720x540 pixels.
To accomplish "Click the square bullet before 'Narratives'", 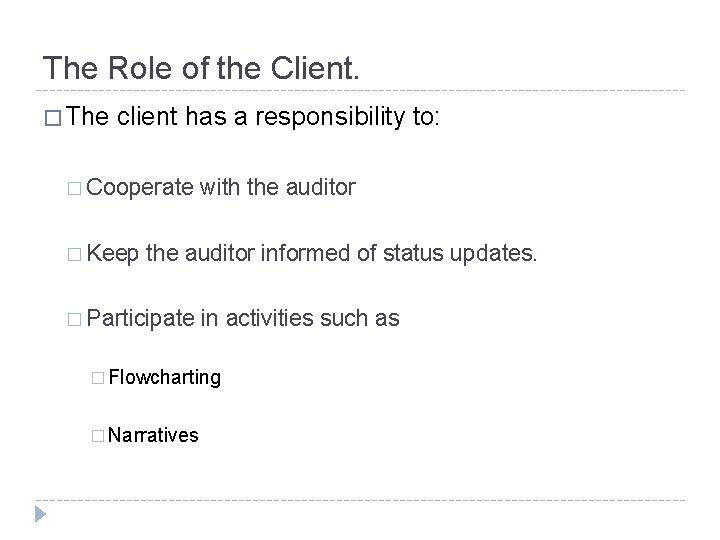I will 97,435.
